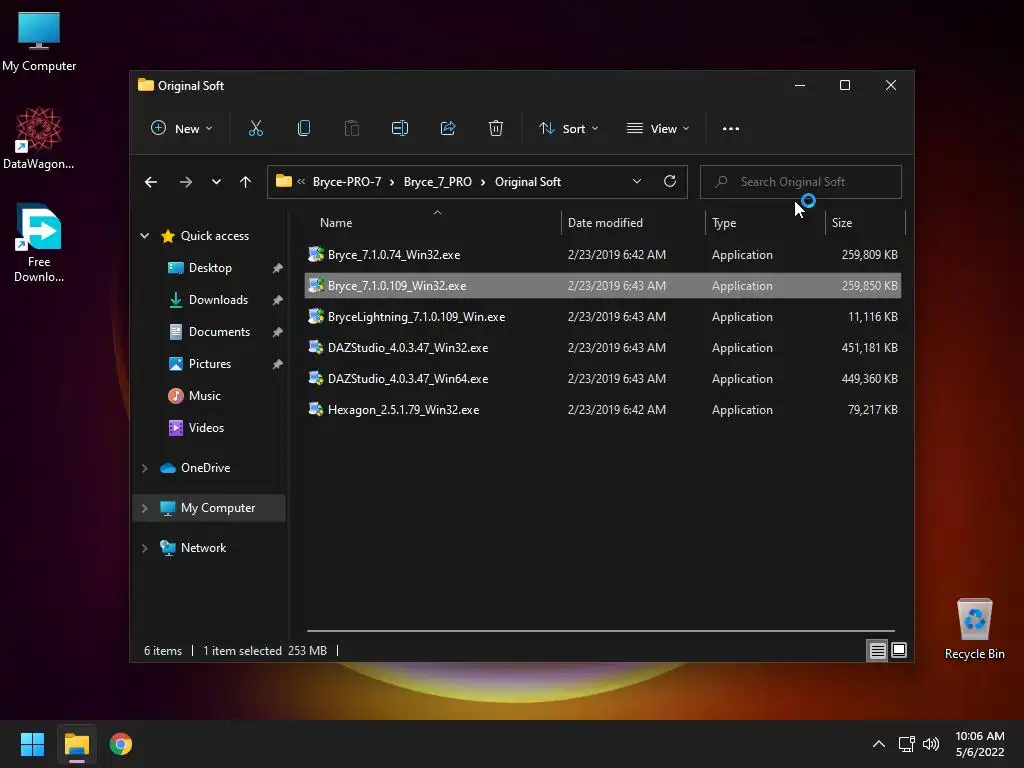Navigate to Bryce_7_PRO breadcrumb
1024x768 pixels.
pos(438,182)
